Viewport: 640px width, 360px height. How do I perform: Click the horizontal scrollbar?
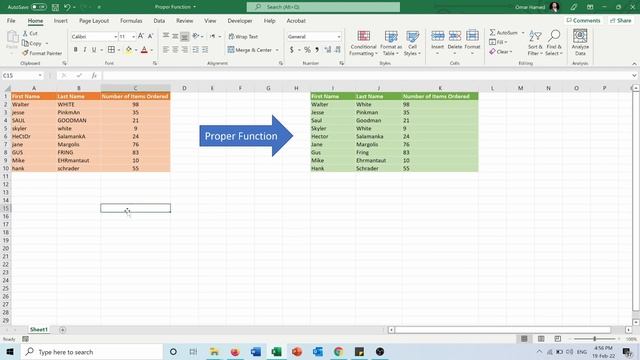(503, 329)
